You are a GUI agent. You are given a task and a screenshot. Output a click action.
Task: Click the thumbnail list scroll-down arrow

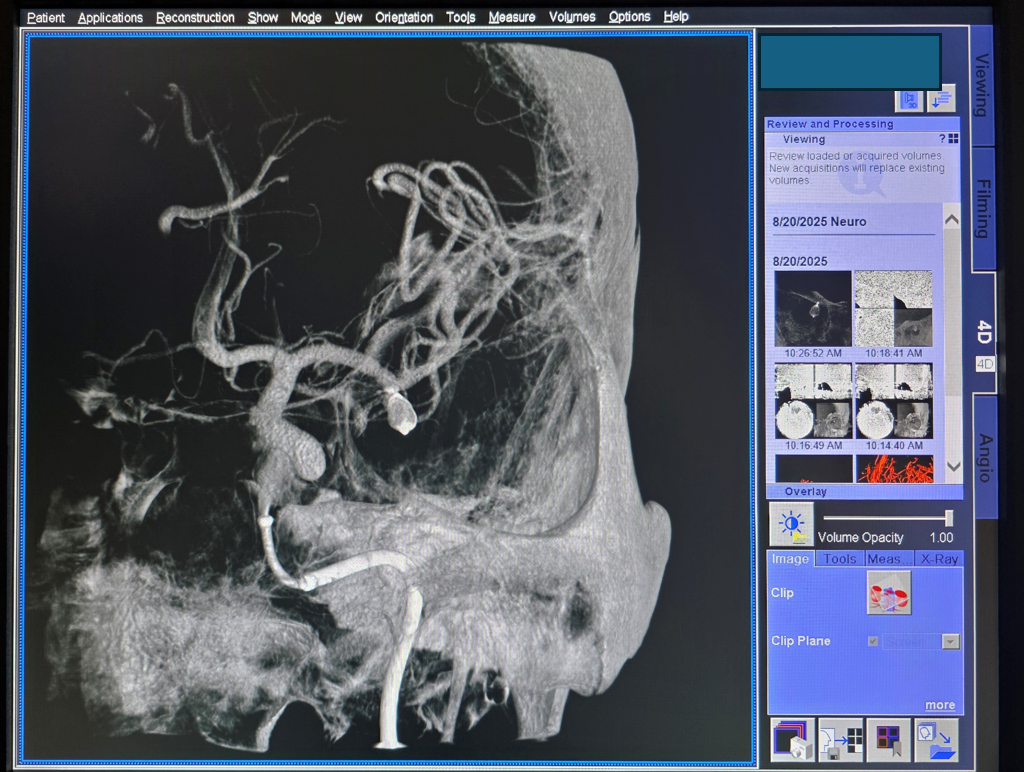coord(952,466)
